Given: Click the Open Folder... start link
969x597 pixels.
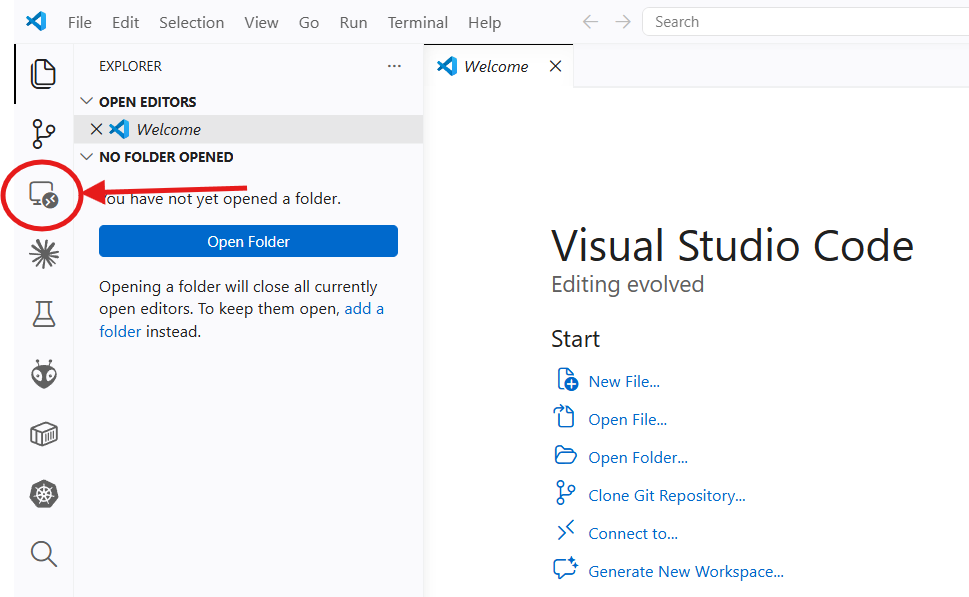Looking at the screenshot, I should tap(638, 457).
